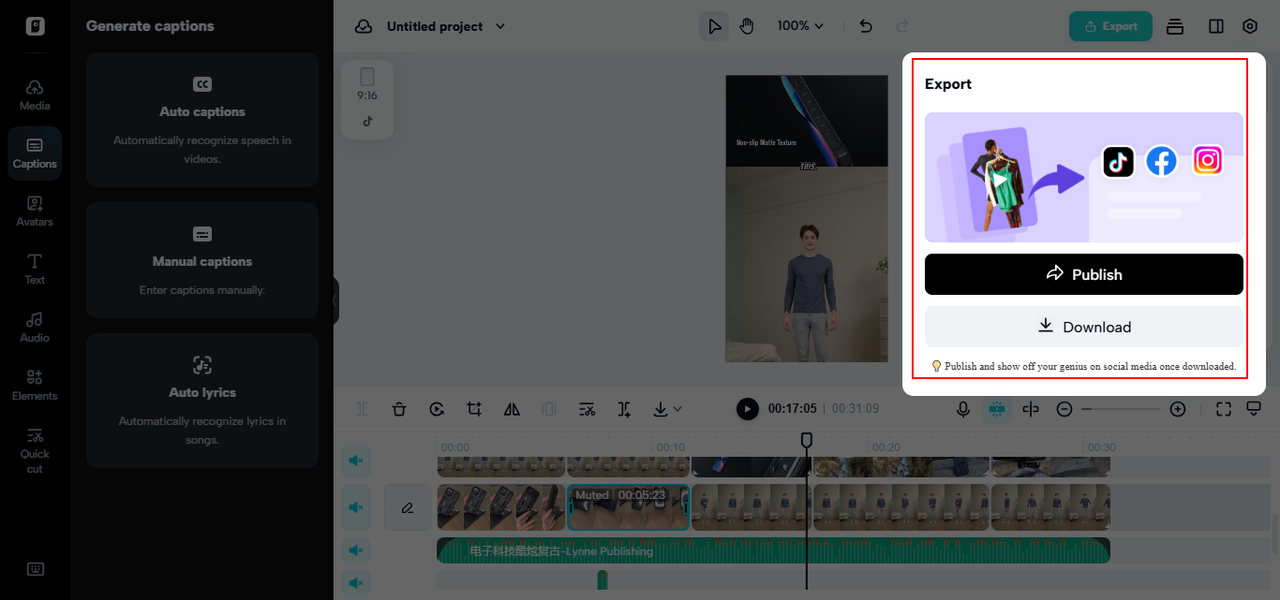Open the 100% zoom level dropdown
This screenshot has width=1280, height=600.
(800, 26)
